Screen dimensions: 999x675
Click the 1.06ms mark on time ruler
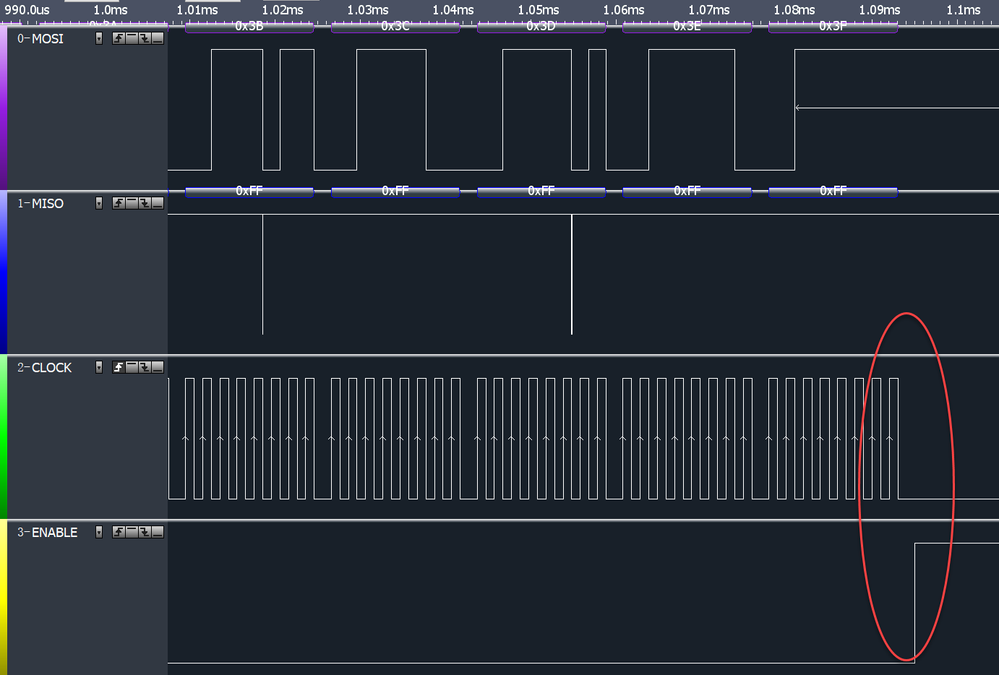click(x=624, y=10)
